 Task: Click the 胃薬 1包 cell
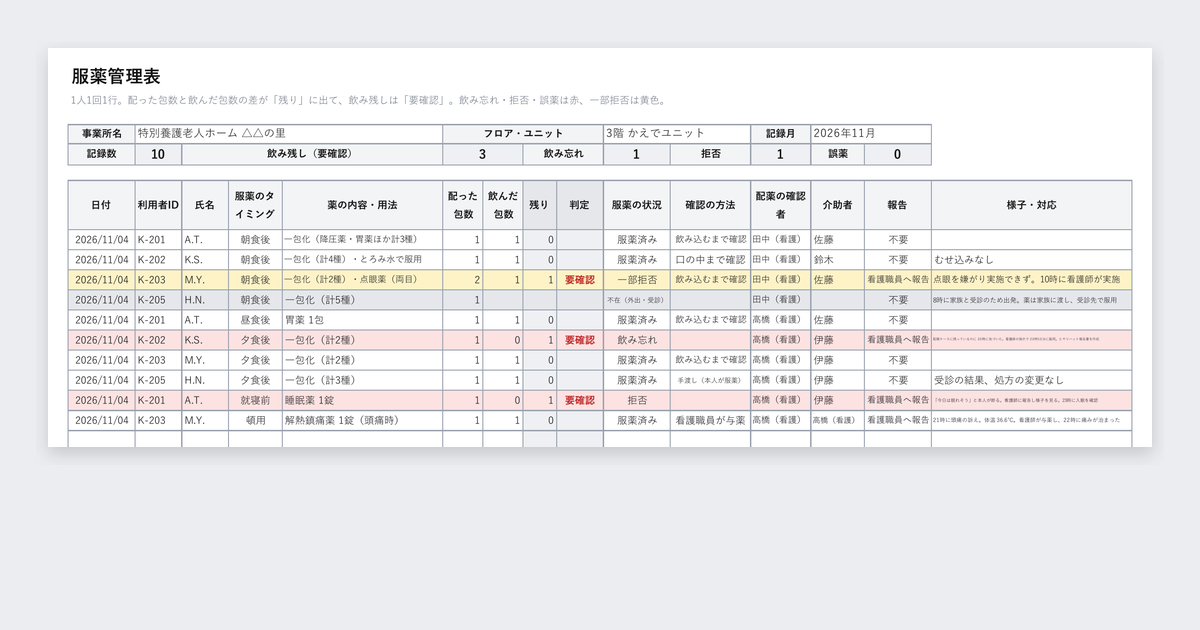[363, 320]
